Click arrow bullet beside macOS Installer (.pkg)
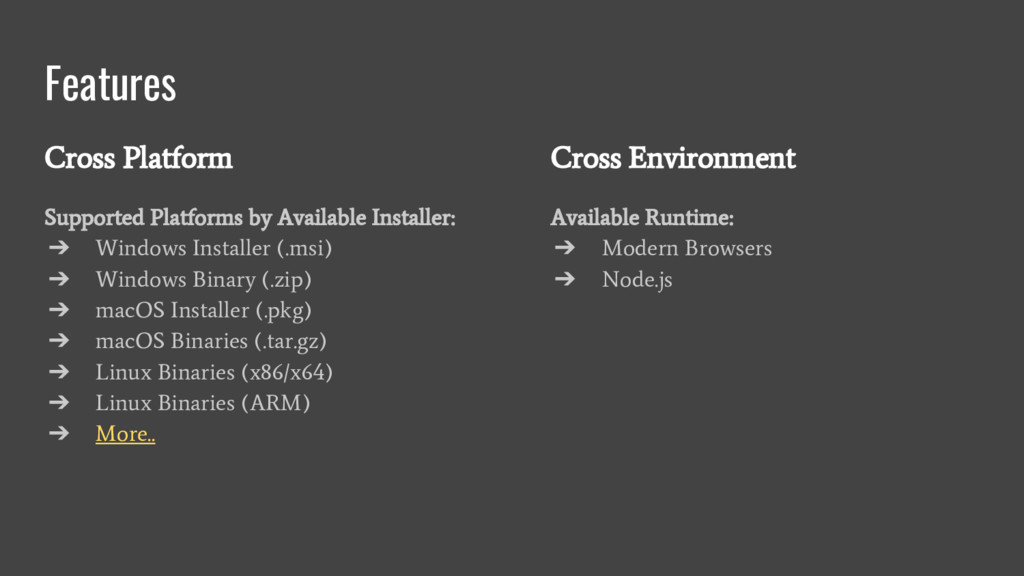 tap(59, 310)
